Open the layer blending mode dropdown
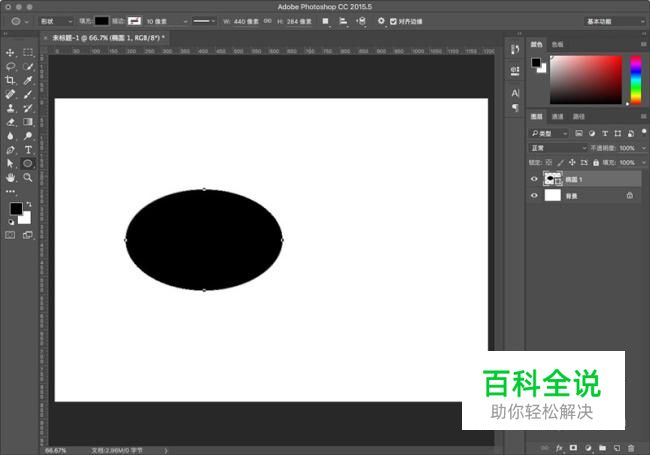This screenshot has height=455, width=650. [558, 148]
